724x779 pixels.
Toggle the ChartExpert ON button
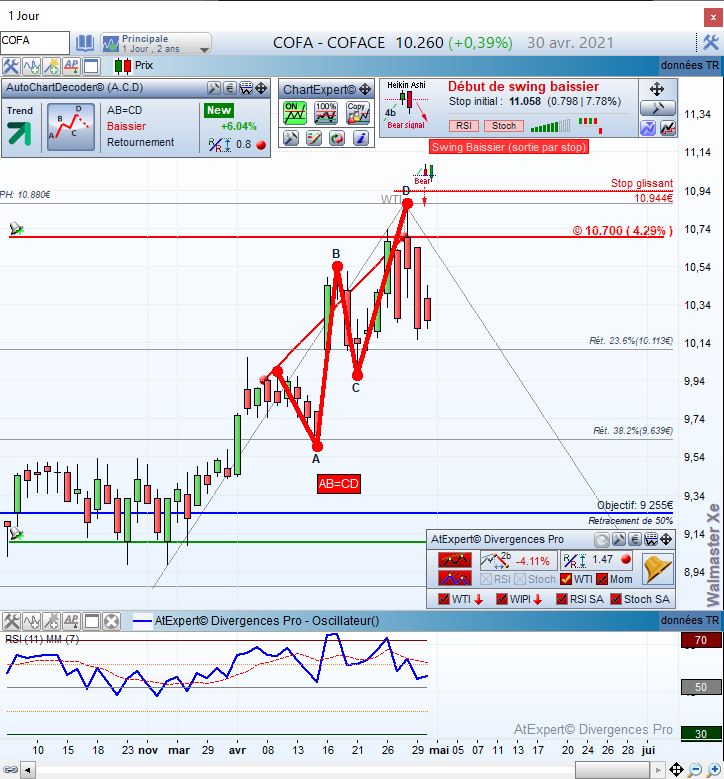click(x=295, y=113)
